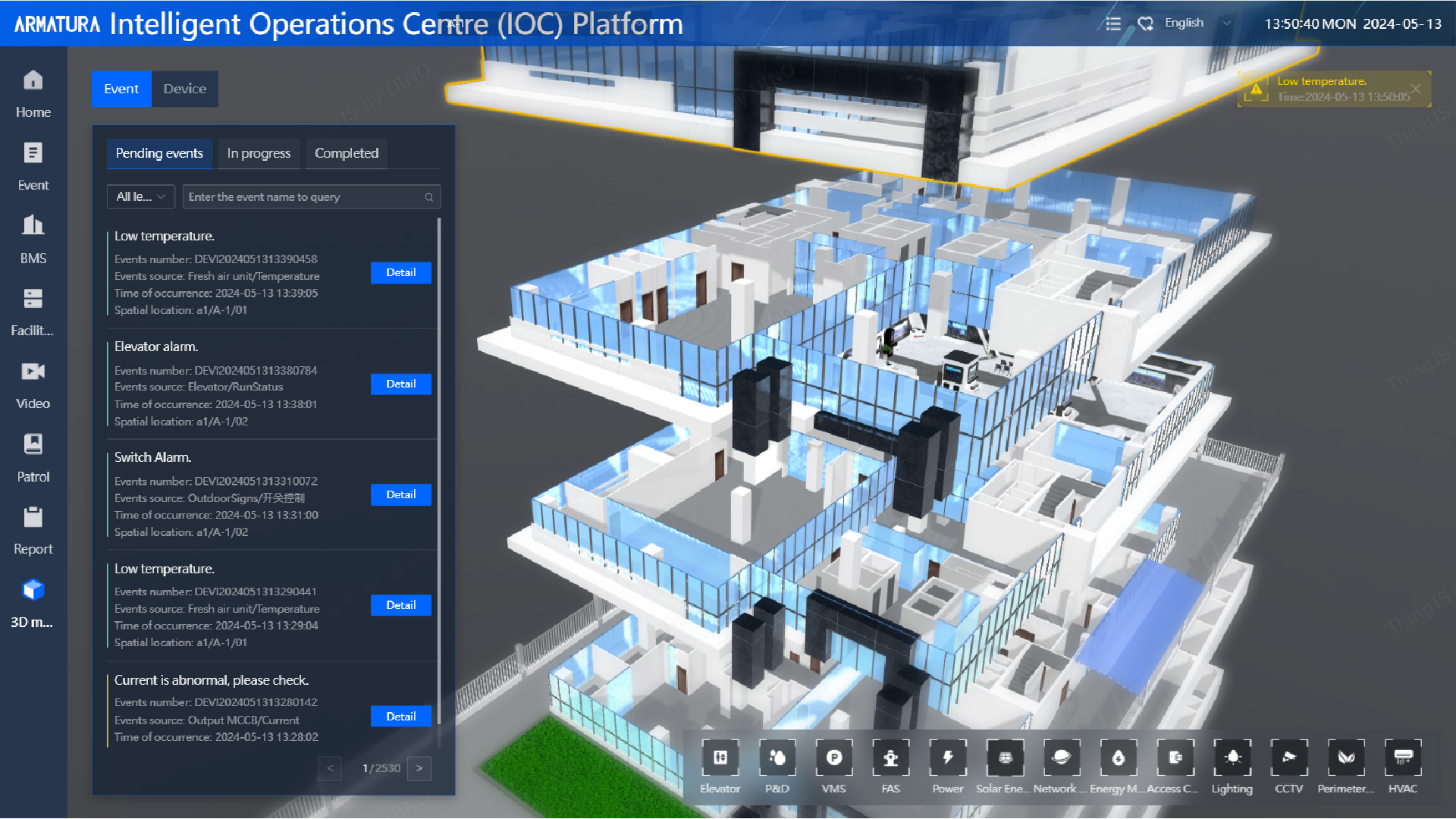Switch to the In progress tab
Screen dimensions: 1456x819
click(x=259, y=153)
